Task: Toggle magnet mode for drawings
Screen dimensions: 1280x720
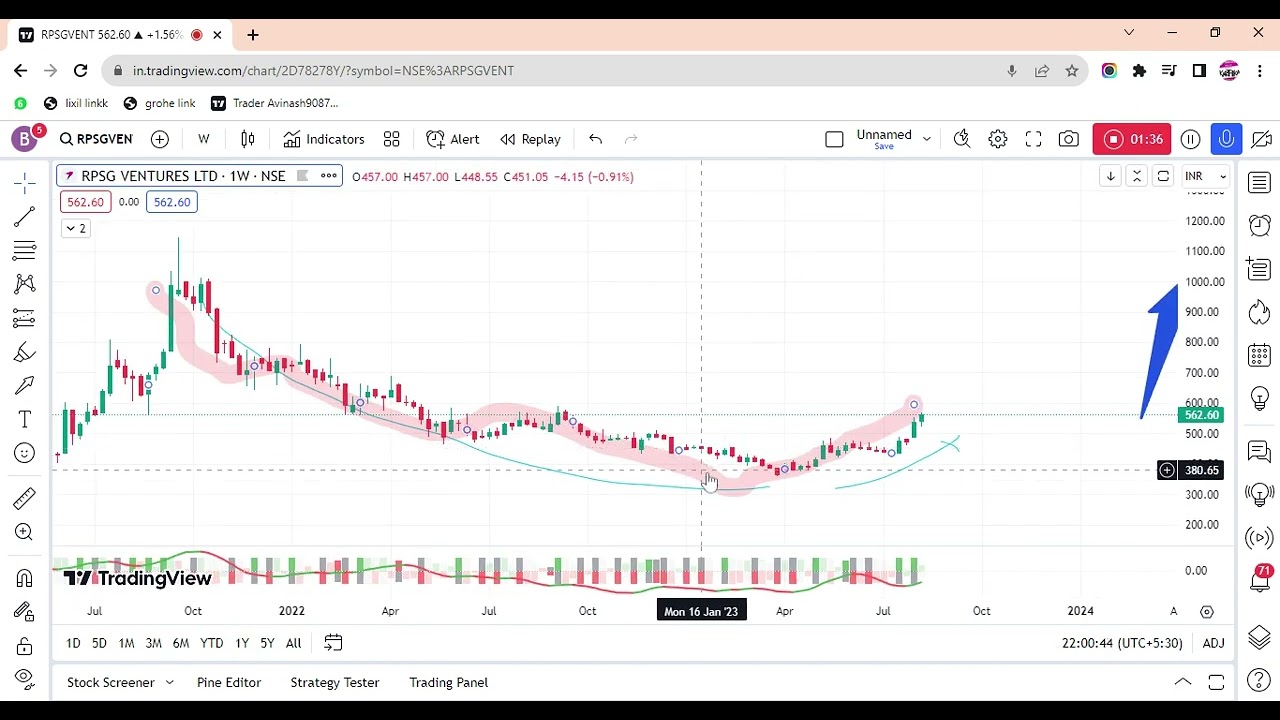Action: tap(25, 578)
